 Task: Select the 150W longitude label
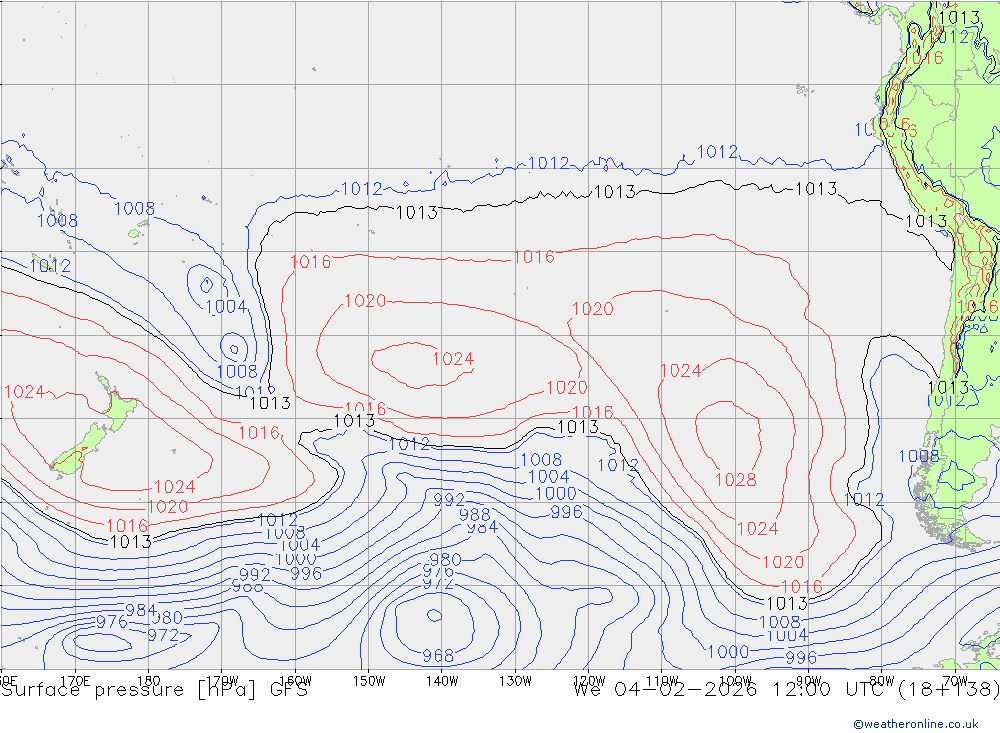pyautogui.click(x=369, y=681)
